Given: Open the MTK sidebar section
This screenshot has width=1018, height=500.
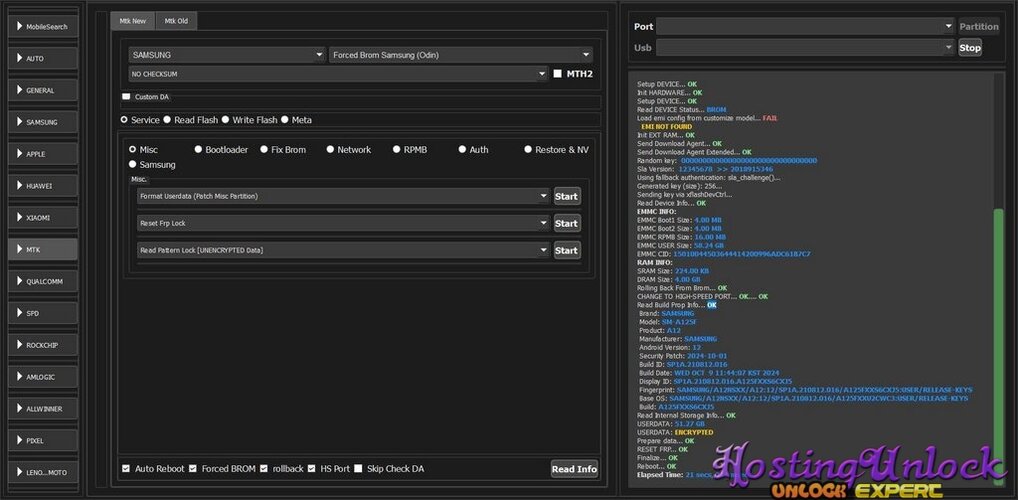Looking at the screenshot, I should [x=43, y=249].
